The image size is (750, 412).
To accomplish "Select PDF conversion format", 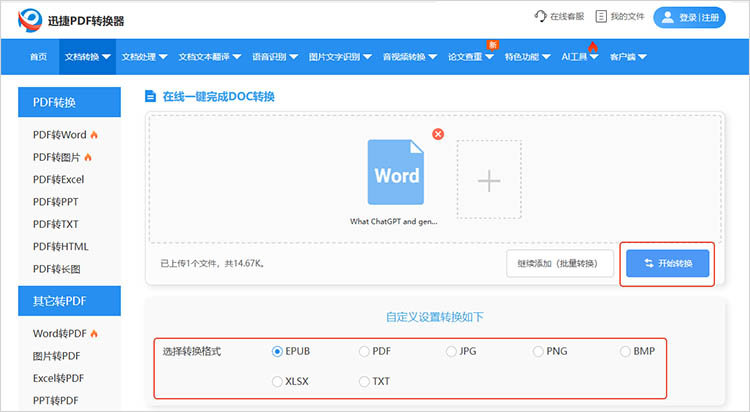I will 364,351.
